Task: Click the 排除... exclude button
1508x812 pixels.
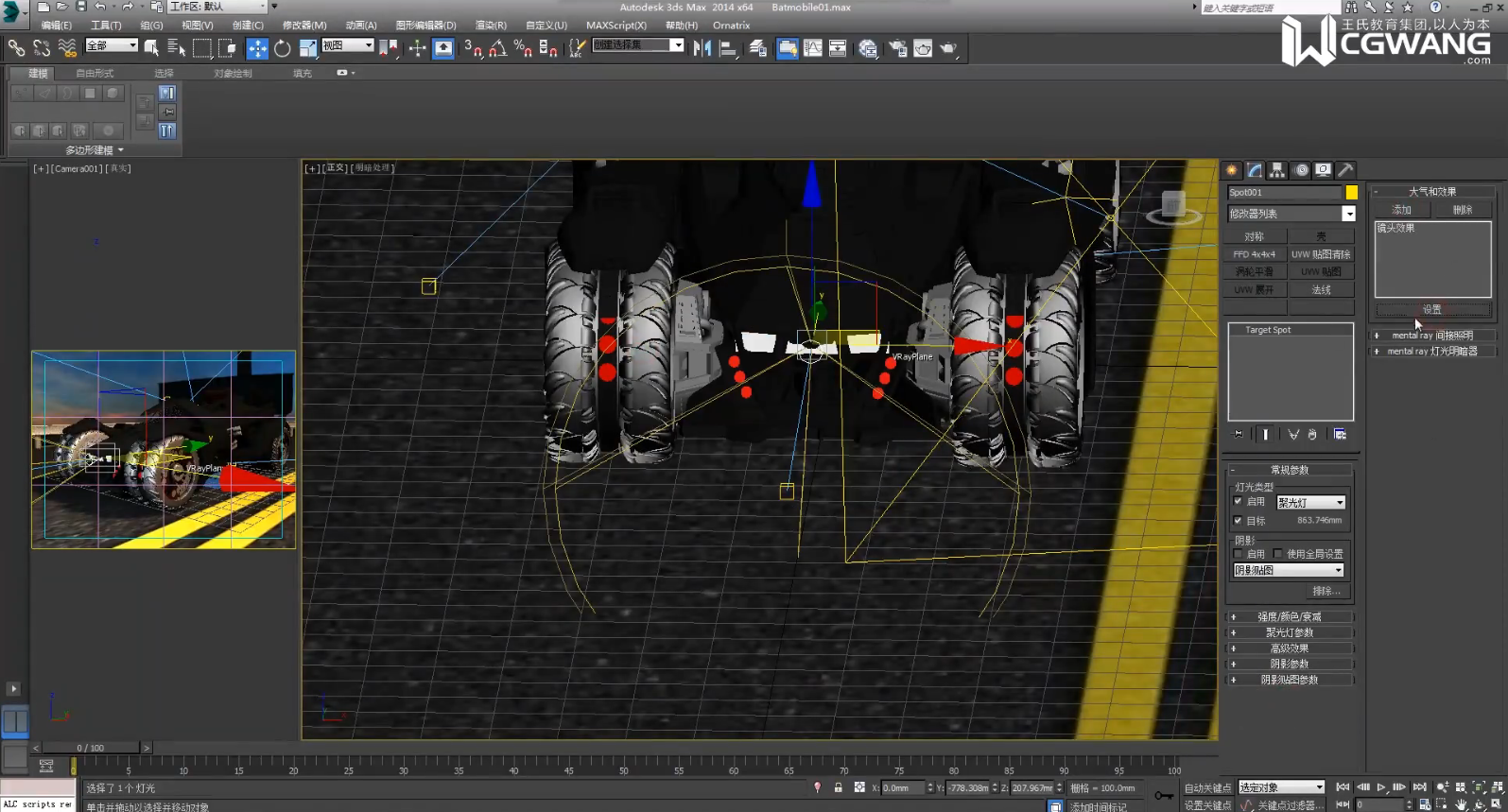Action: point(1326,591)
